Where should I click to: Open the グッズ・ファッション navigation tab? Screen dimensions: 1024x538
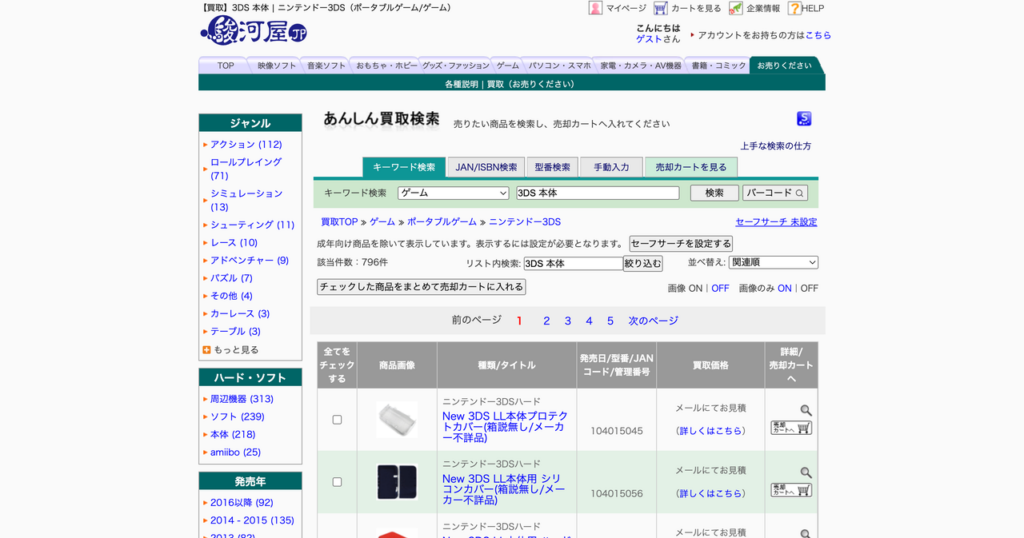tap(455, 65)
